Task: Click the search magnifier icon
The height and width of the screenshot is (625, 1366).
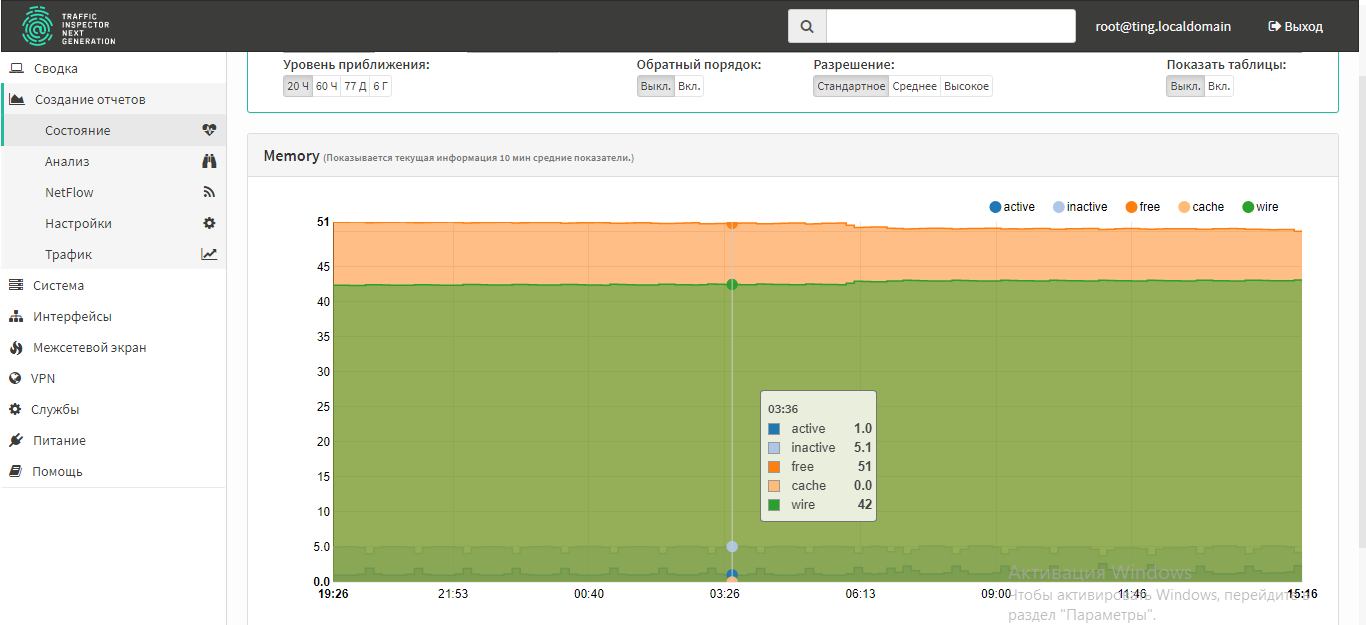Action: [807, 27]
